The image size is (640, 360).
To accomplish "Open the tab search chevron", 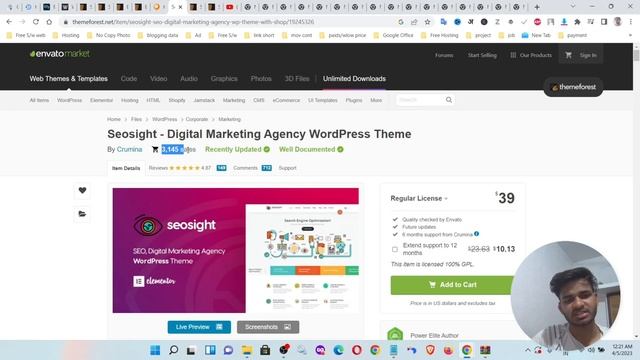I will pyautogui.click(x=573, y=7).
